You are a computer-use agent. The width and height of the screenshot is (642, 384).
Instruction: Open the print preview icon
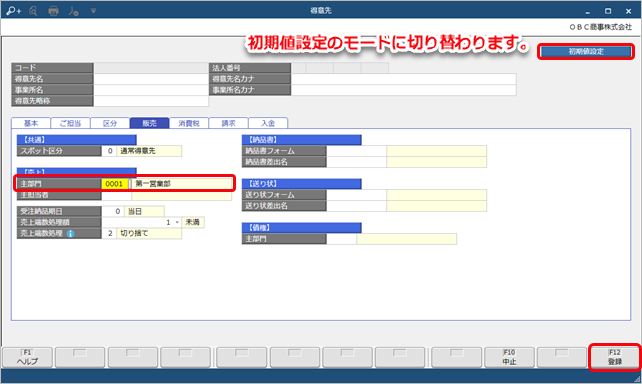(34, 11)
